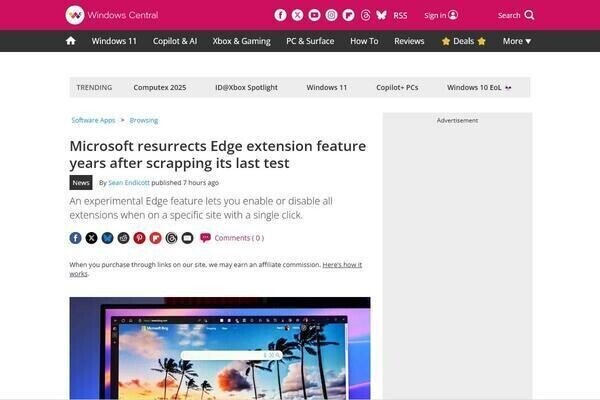Open the X profile in the header
Image resolution: width=600 pixels, height=400 pixels.
pos(297,15)
